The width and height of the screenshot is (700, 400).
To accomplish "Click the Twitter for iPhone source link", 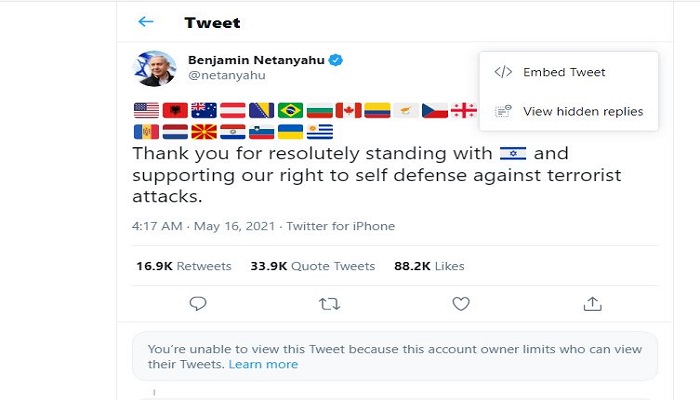I will pos(340,226).
